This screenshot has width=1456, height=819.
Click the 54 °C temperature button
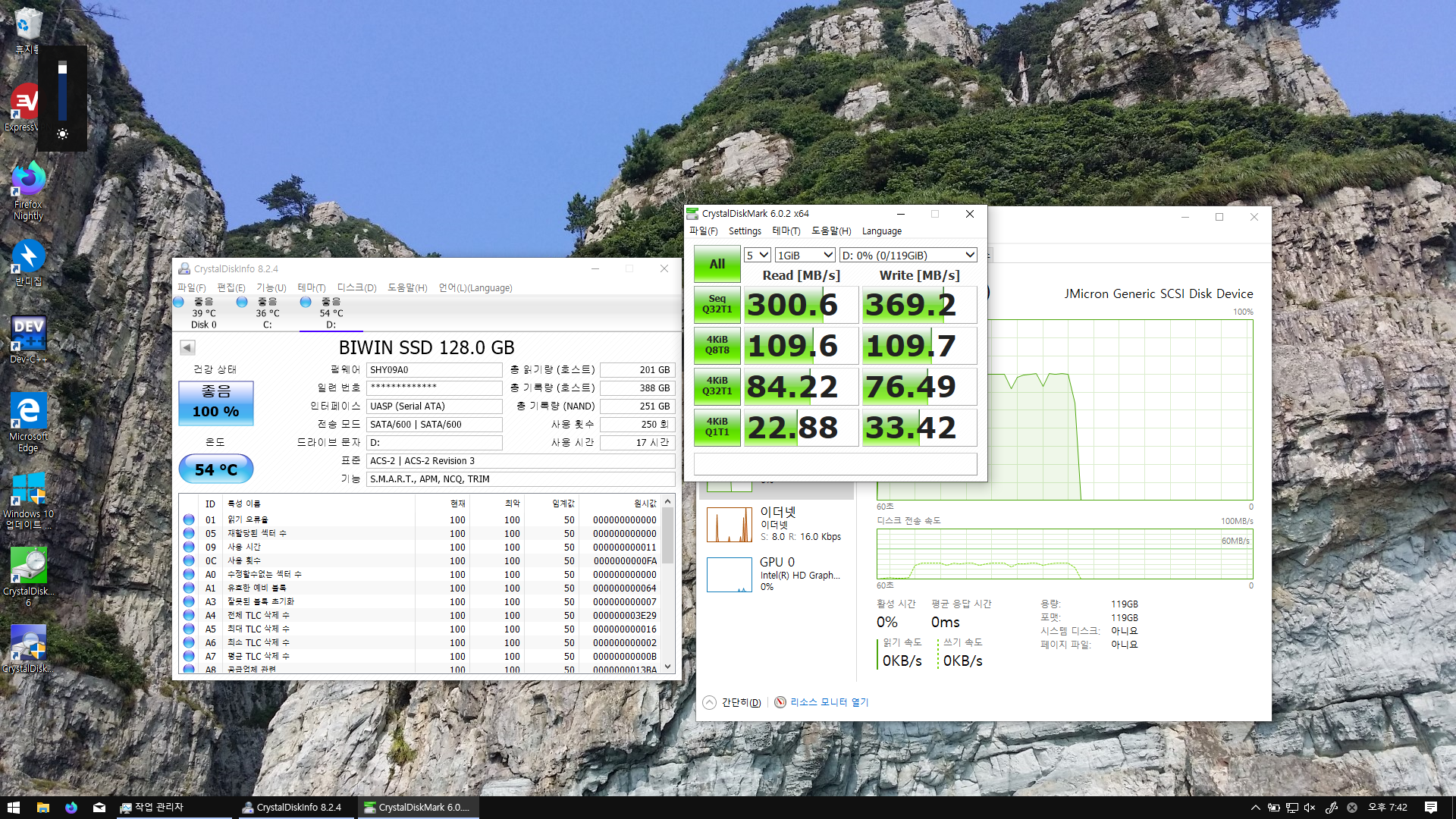(x=215, y=469)
